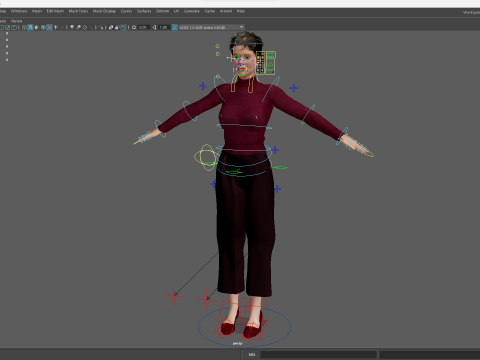Click the exposure value field showing 0.00
480x360 pixels.
coord(143,27)
